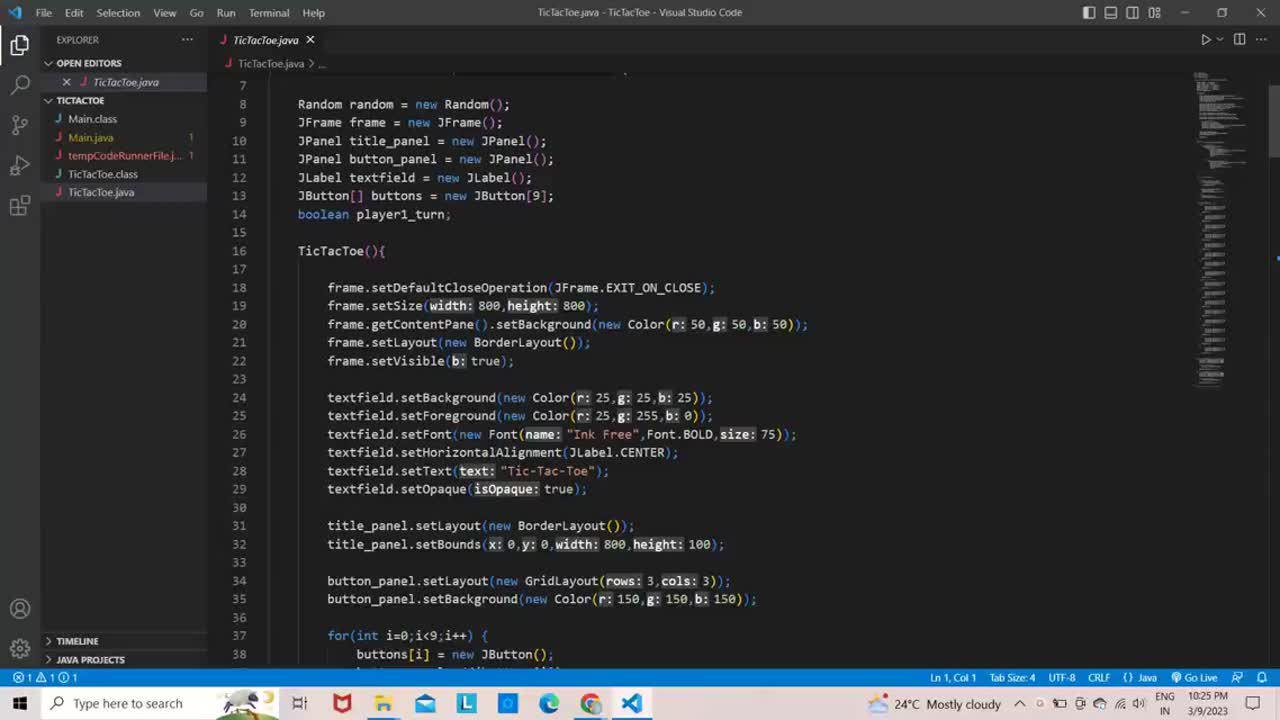Open File Explorer from taskbar
Image resolution: width=1280 pixels, height=720 pixels.
click(383, 703)
